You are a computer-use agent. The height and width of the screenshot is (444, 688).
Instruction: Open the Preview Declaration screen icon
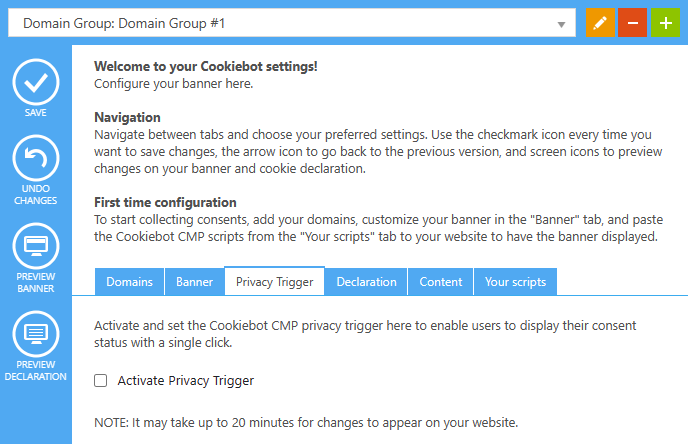click(x=36, y=334)
